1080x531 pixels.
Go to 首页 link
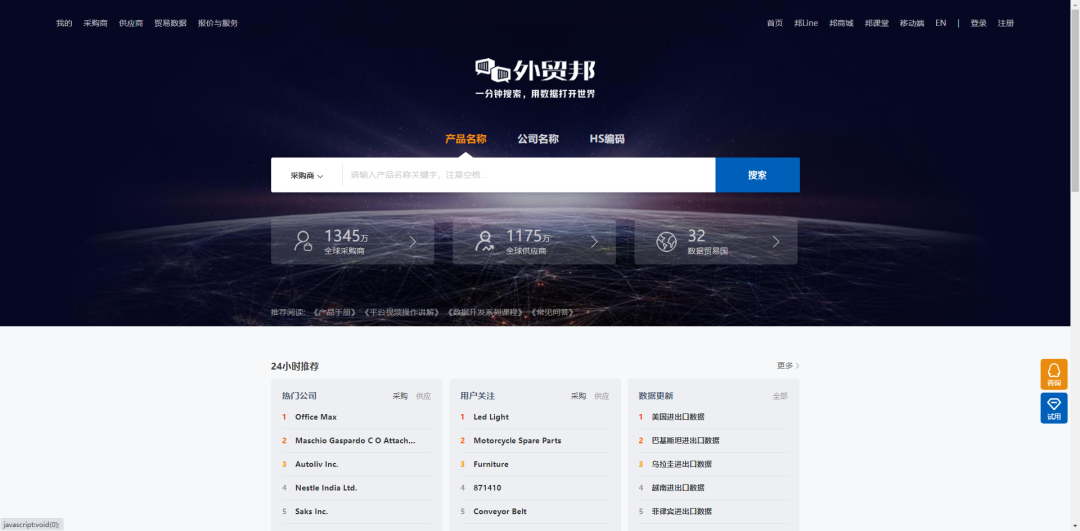point(775,23)
